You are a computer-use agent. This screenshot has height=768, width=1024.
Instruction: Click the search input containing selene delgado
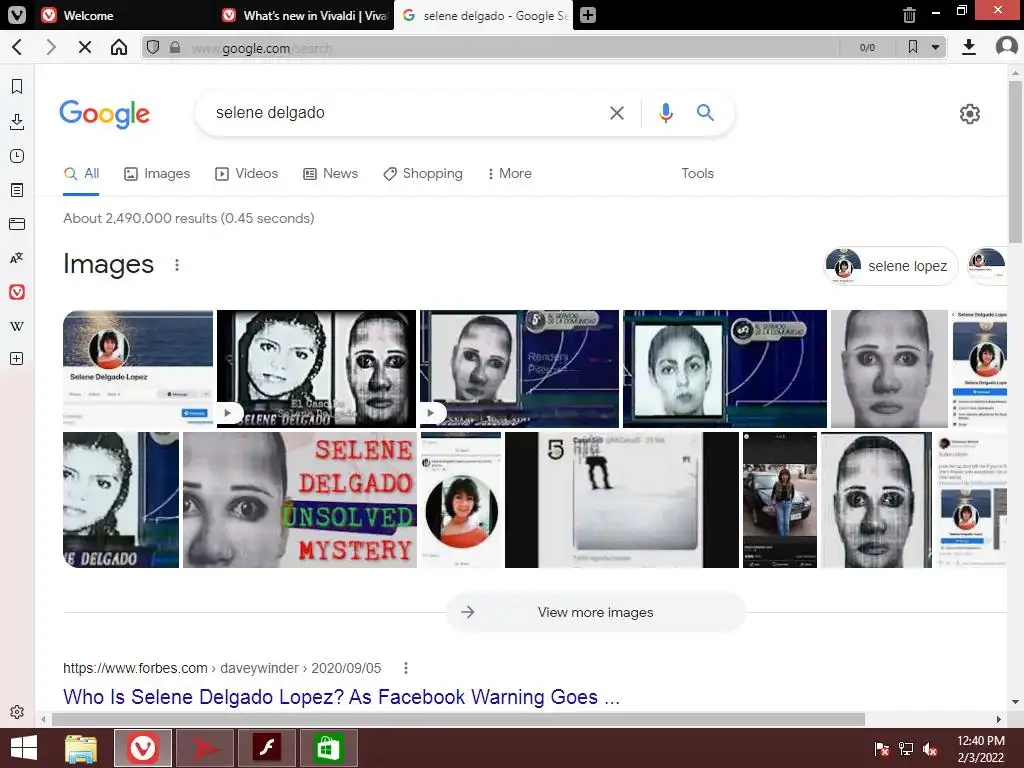click(x=405, y=113)
